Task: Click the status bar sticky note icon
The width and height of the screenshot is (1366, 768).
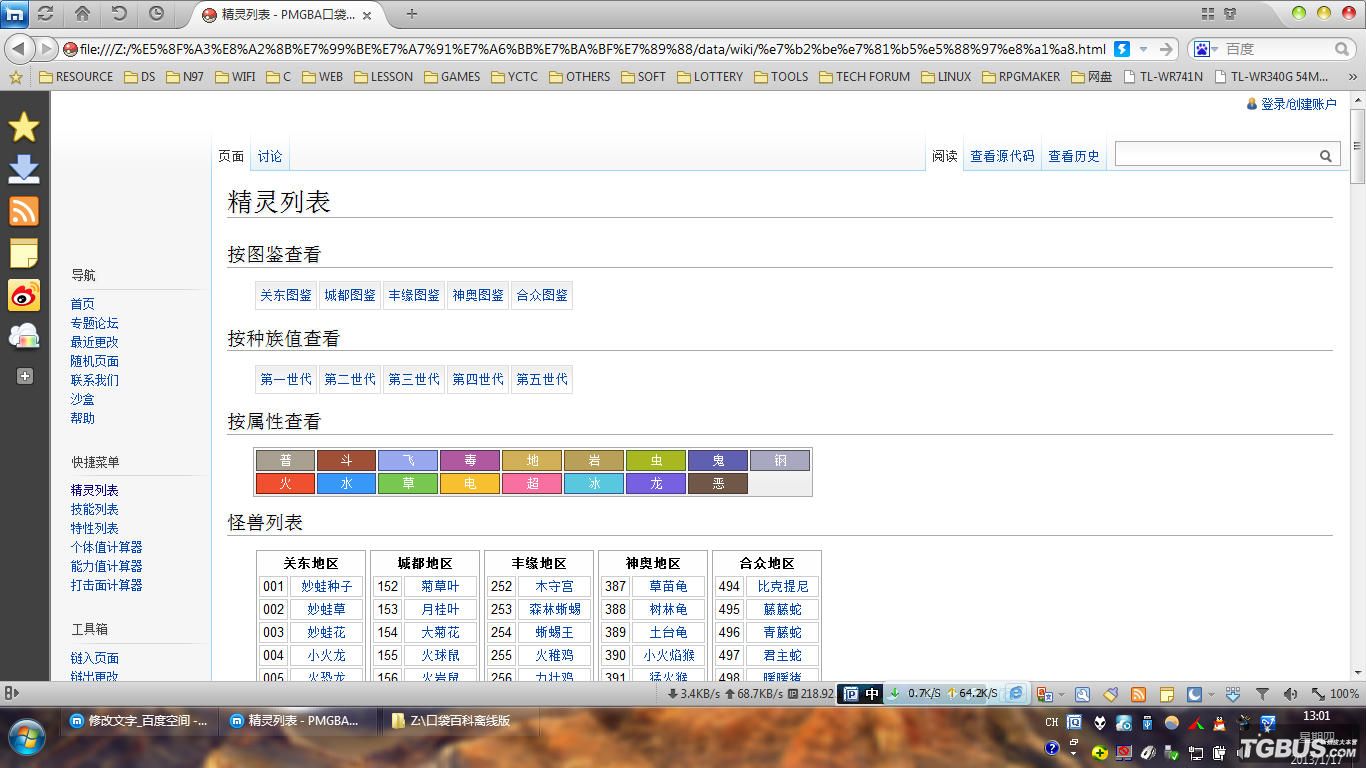Action: tap(1166, 693)
